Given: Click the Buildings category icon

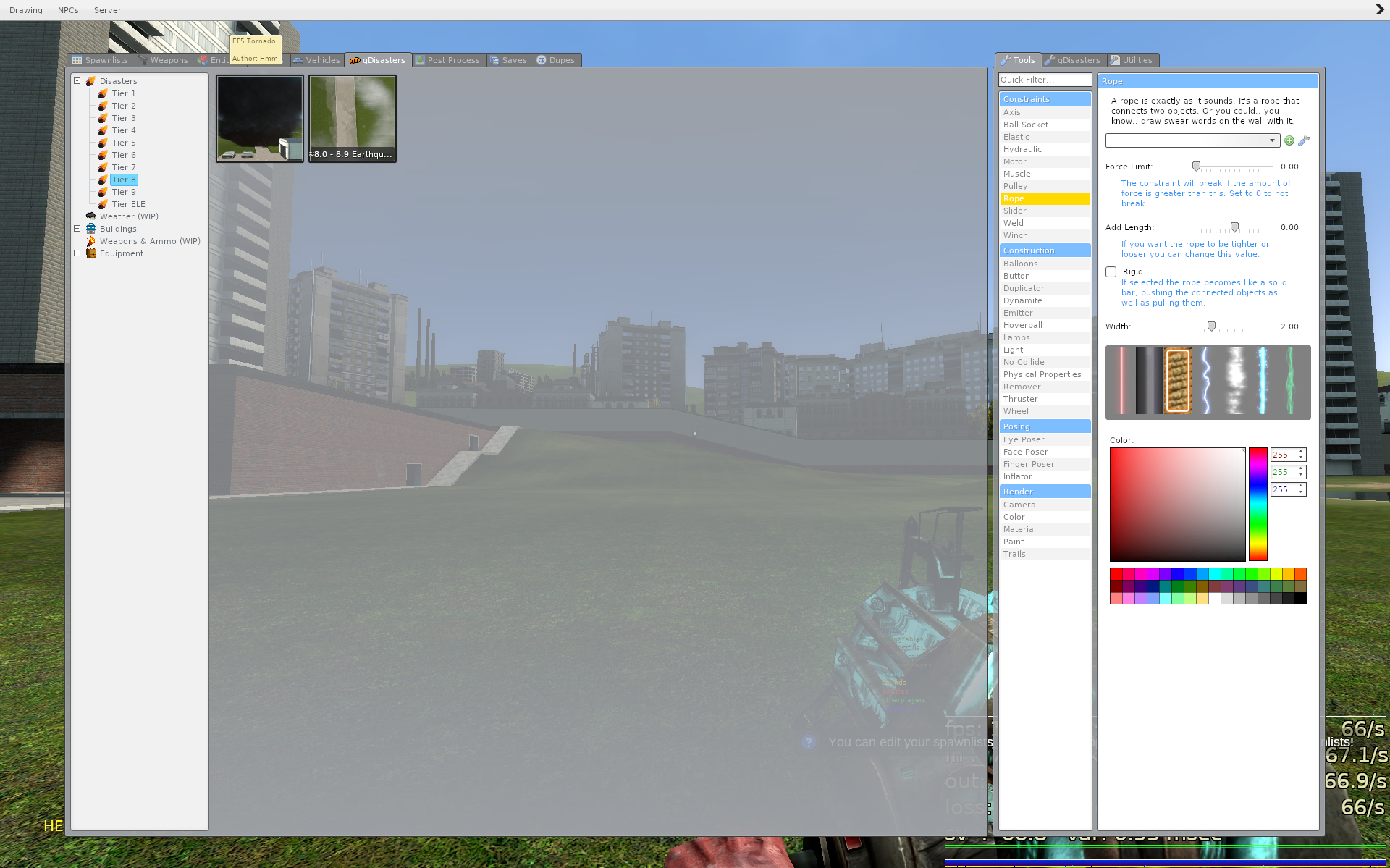Looking at the screenshot, I should pyautogui.click(x=91, y=229).
